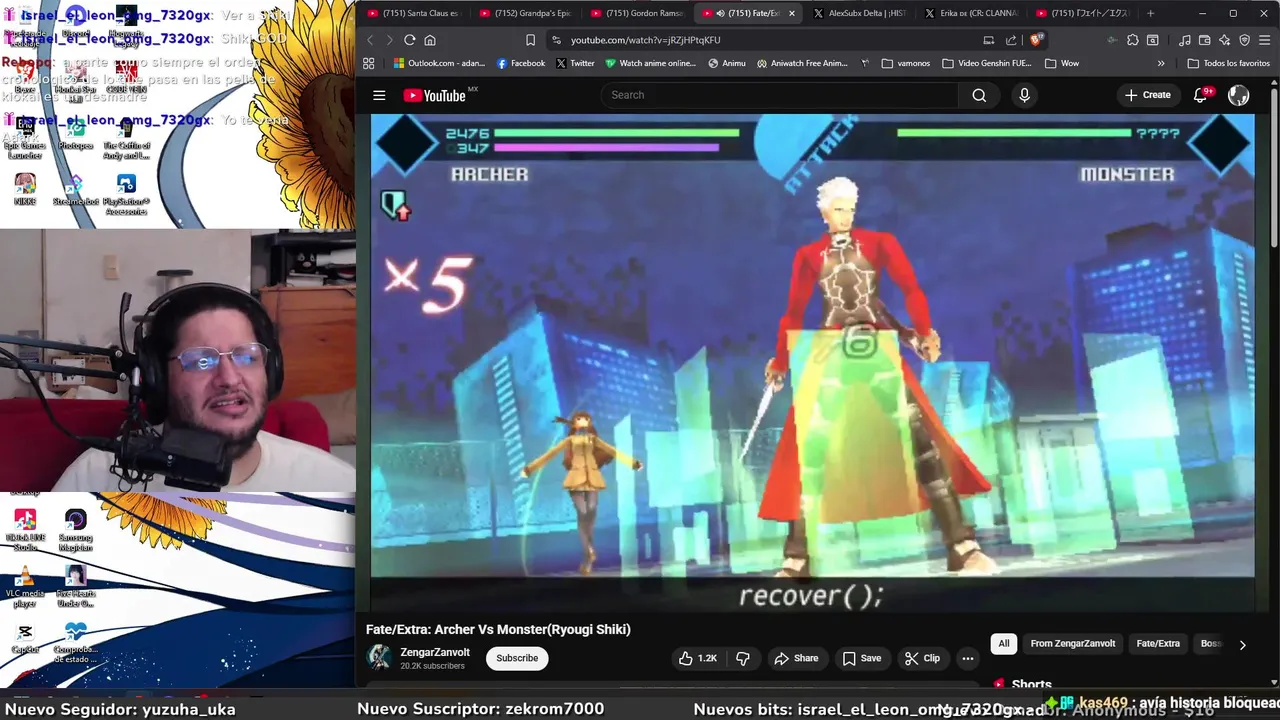Show more filter chips with right chevron
Image resolution: width=1280 pixels, height=720 pixels.
click(1242, 645)
